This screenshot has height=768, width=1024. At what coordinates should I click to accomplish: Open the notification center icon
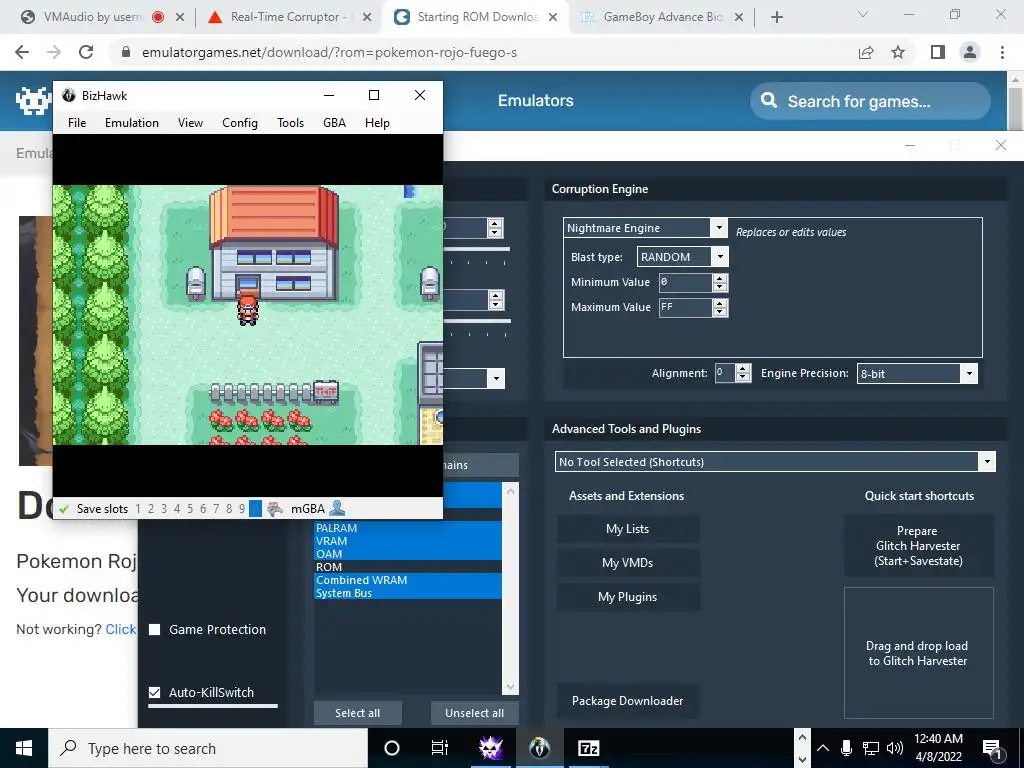pos(992,749)
